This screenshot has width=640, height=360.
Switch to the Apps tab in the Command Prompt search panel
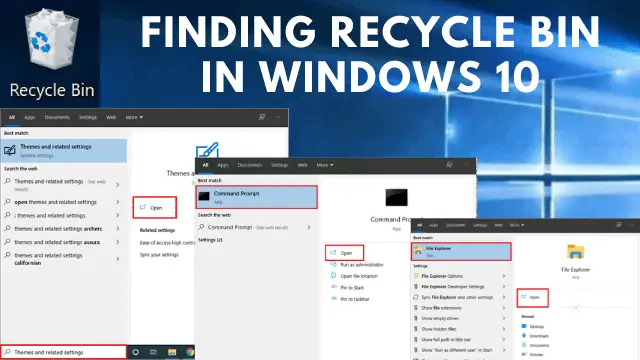pos(223,165)
